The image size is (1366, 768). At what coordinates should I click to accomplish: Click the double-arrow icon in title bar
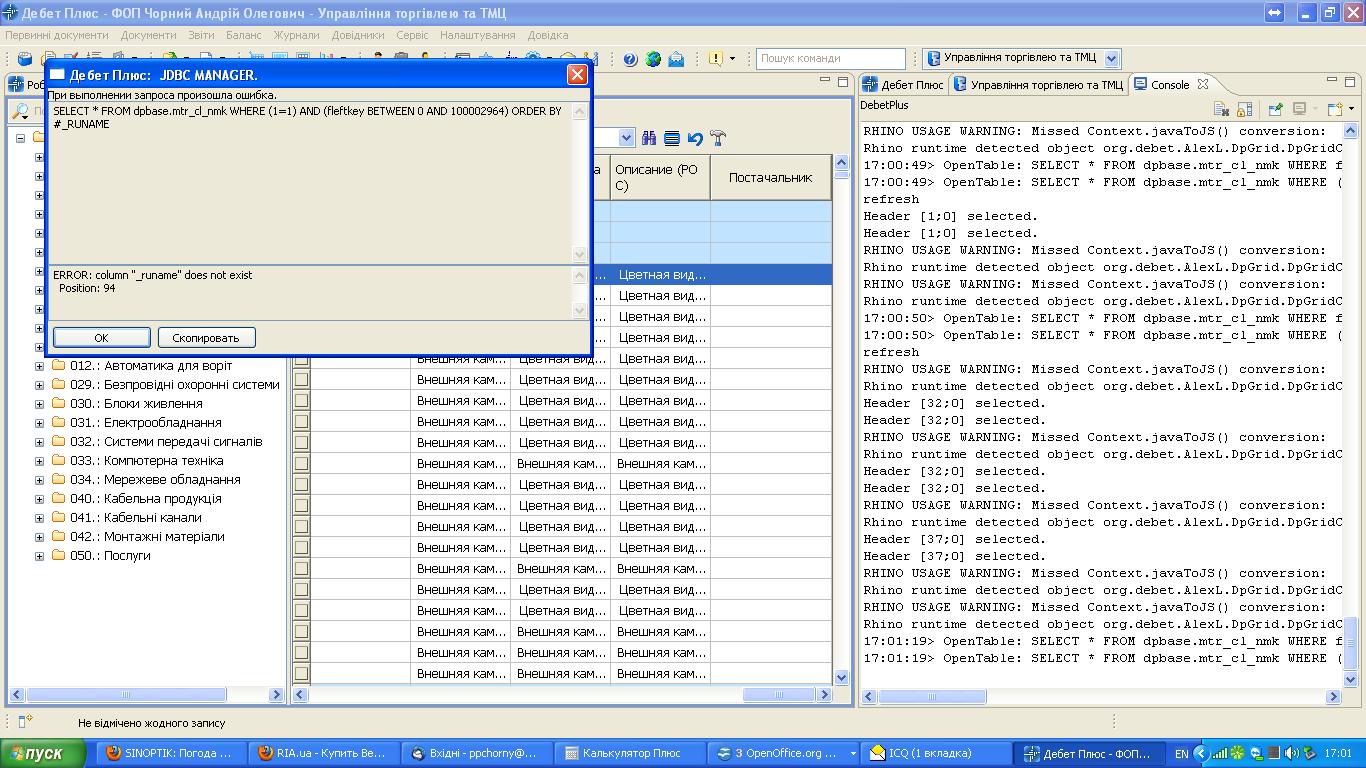[x=1274, y=13]
